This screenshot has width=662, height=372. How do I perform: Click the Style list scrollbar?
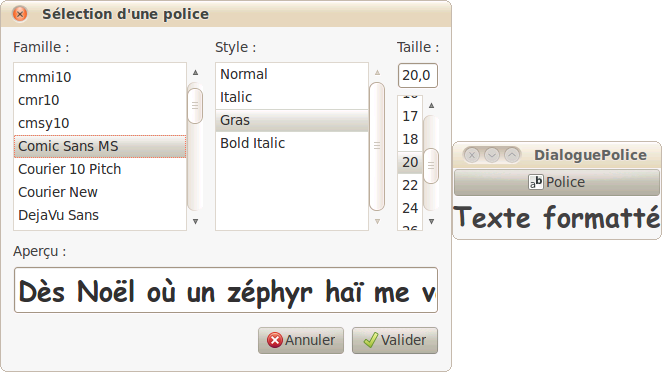click(x=377, y=146)
